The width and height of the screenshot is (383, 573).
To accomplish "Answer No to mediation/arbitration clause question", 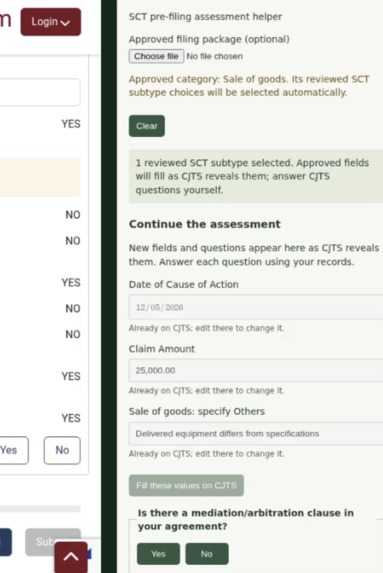I will (x=207, y=554).
